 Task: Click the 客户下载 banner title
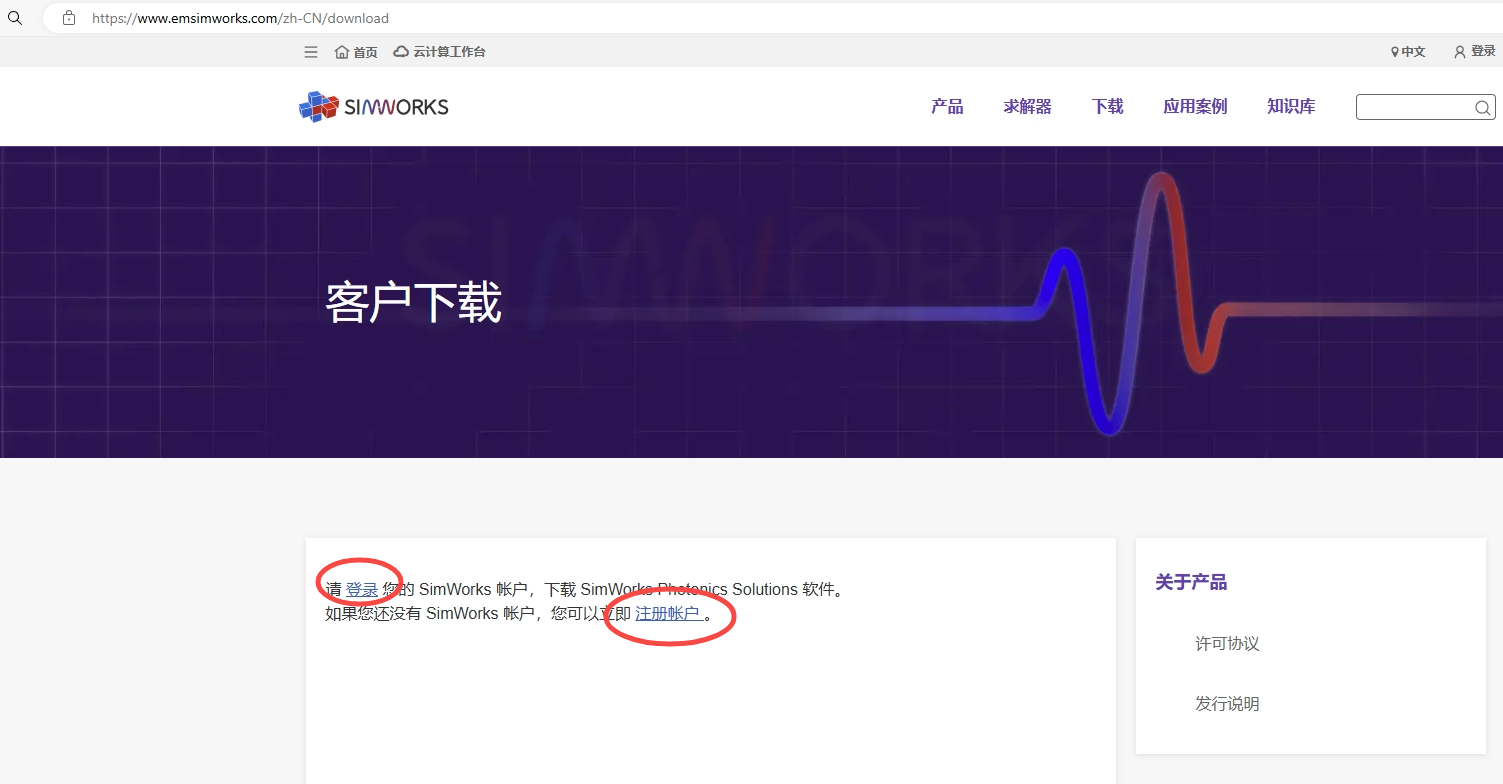413,302
